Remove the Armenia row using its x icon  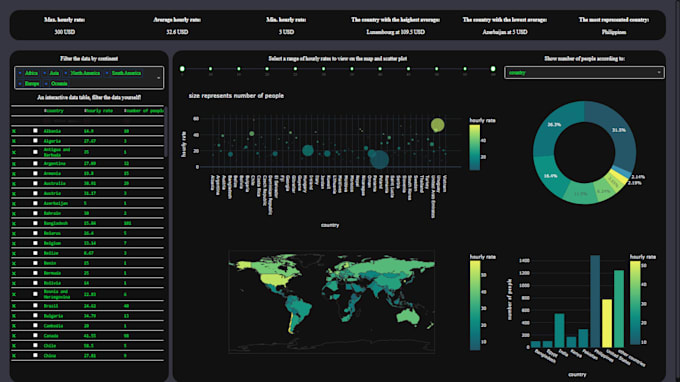(x=14, y=173)
